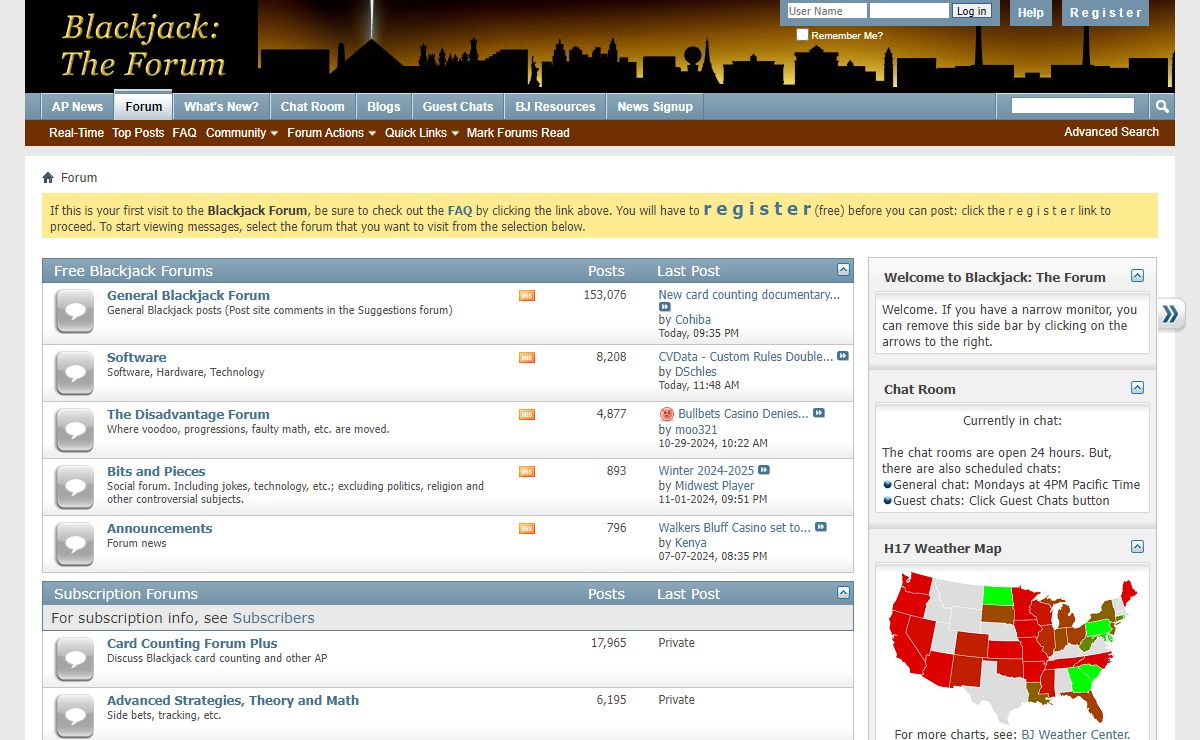Open the BJ Resources tab
The image size is (1200, 740).
tap(555, 107)
